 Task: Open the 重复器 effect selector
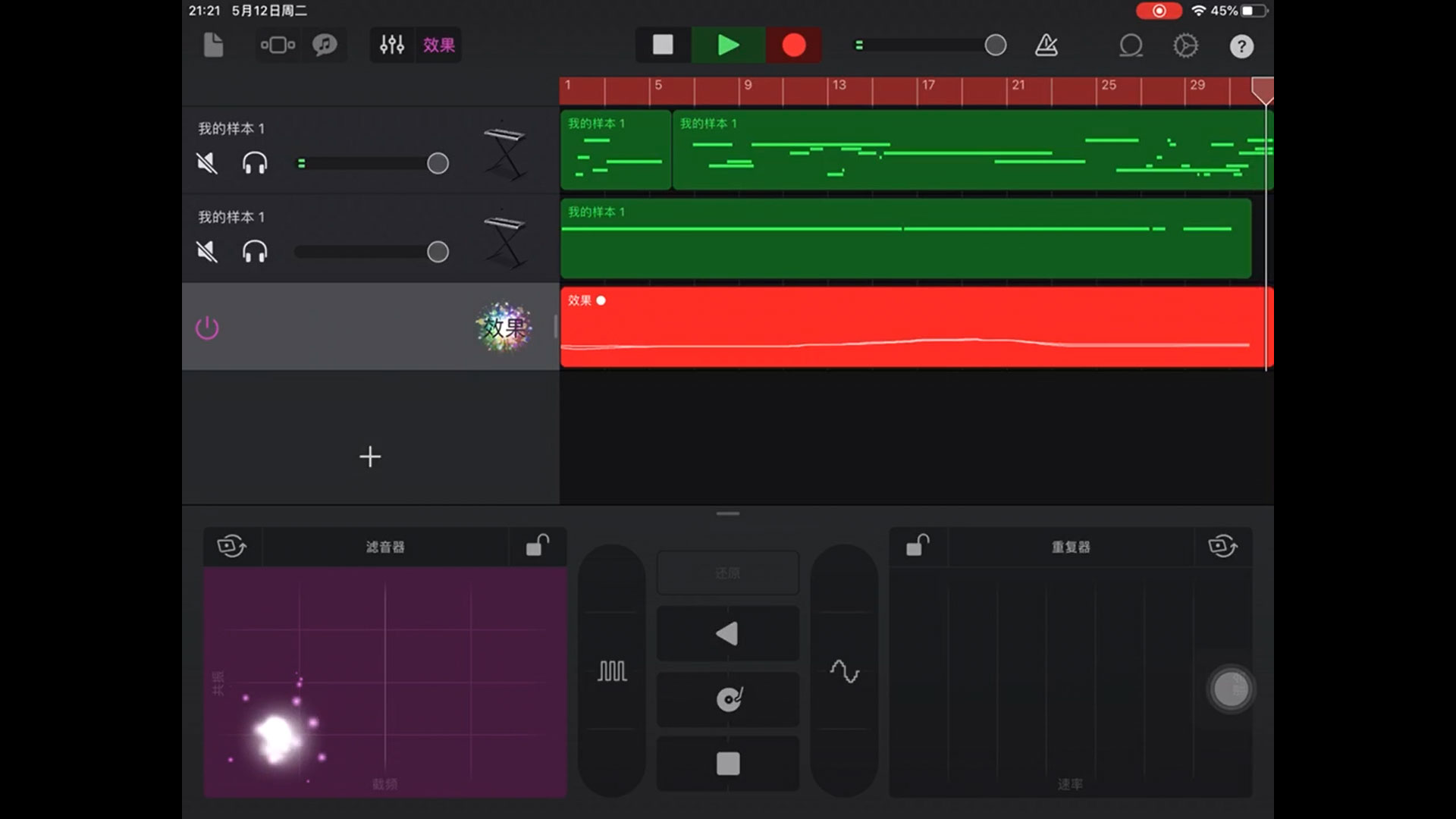tap(1071, 547)
